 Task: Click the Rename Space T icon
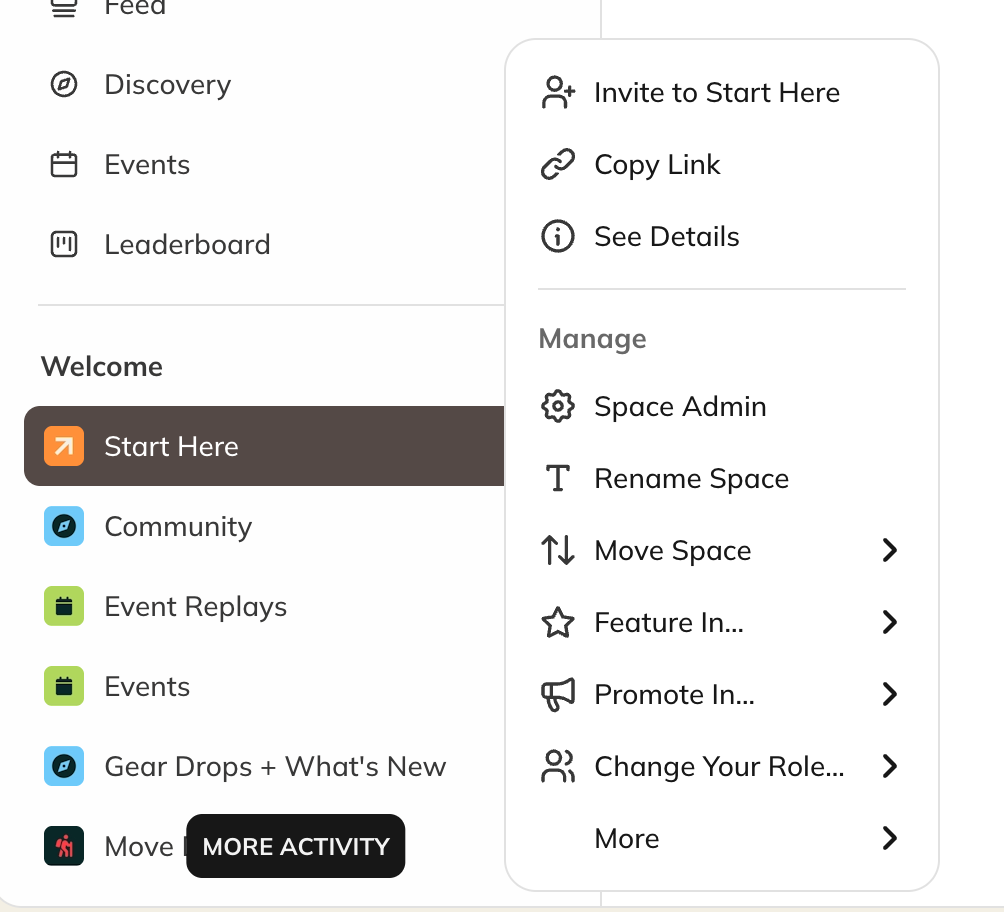[x=558, y=478]
